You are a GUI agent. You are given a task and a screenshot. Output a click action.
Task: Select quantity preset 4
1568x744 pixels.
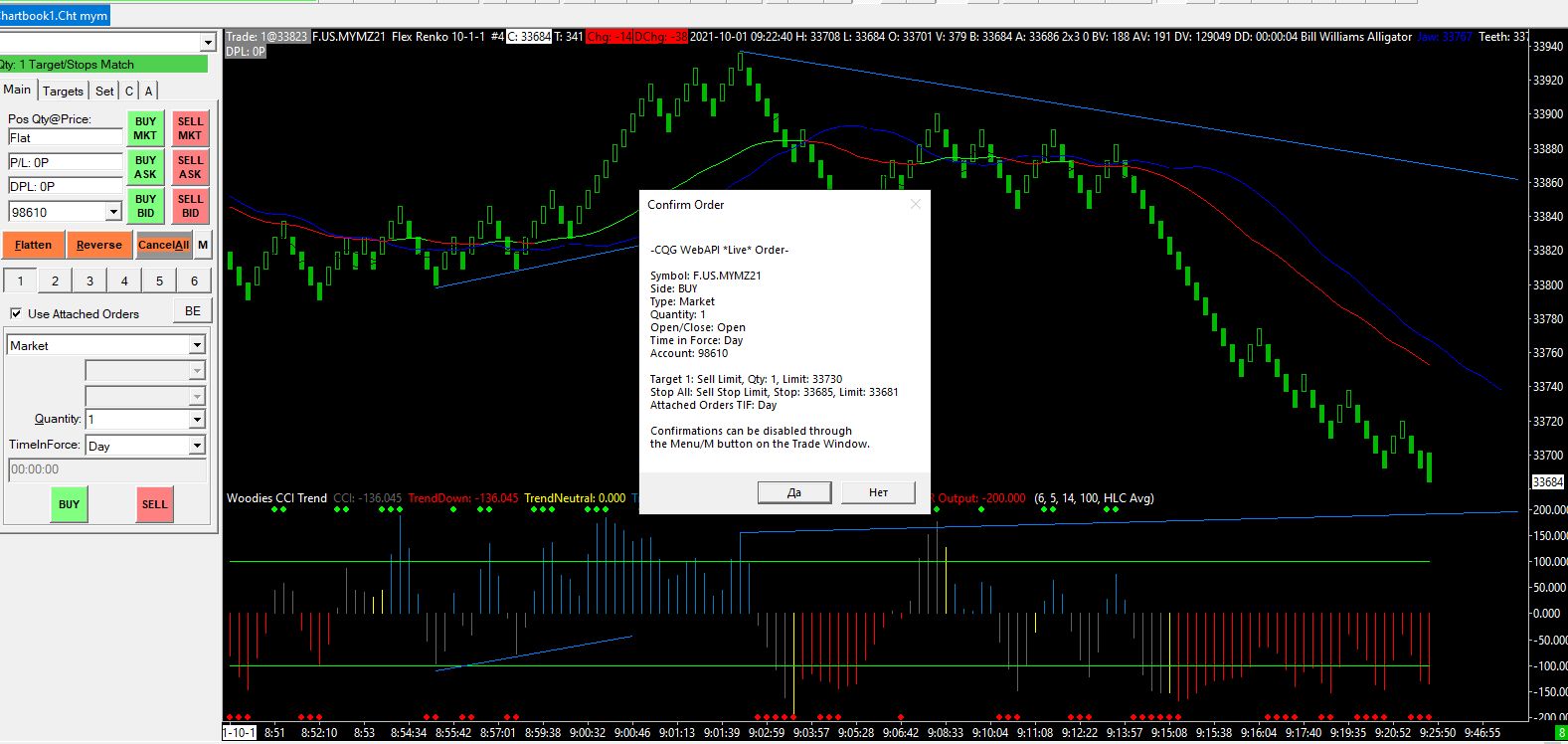pyautogui.click(x=124, y=280)
